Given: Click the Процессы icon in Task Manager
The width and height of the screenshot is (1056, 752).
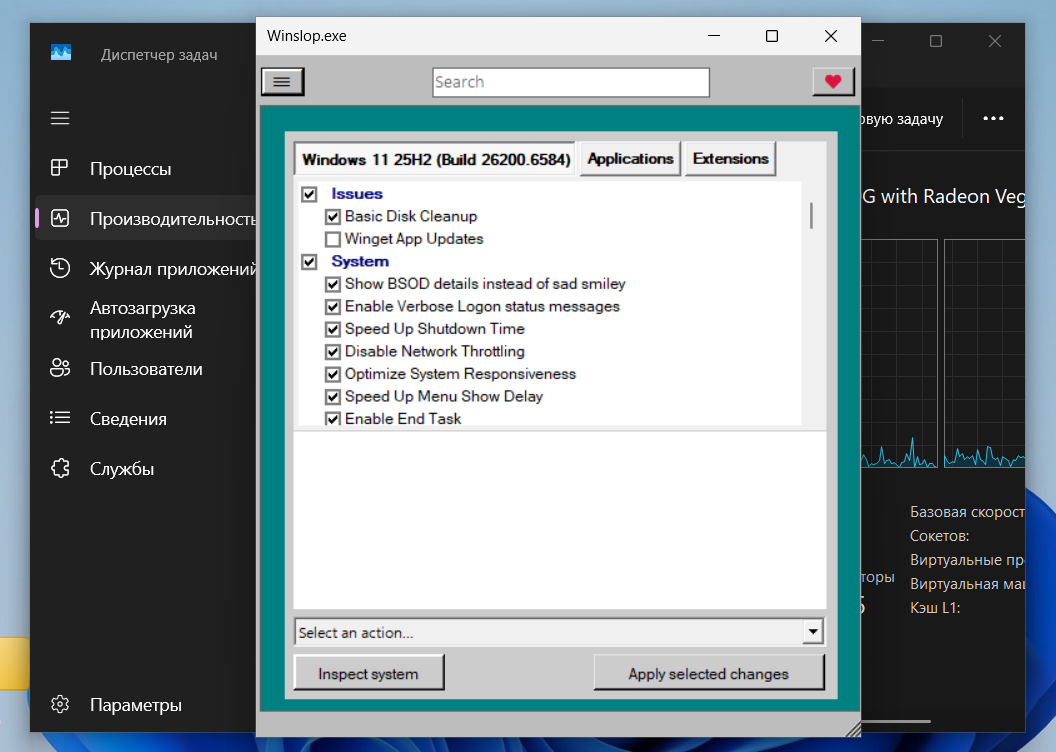Looking at the screenshot, I should [x=59, y=168].
